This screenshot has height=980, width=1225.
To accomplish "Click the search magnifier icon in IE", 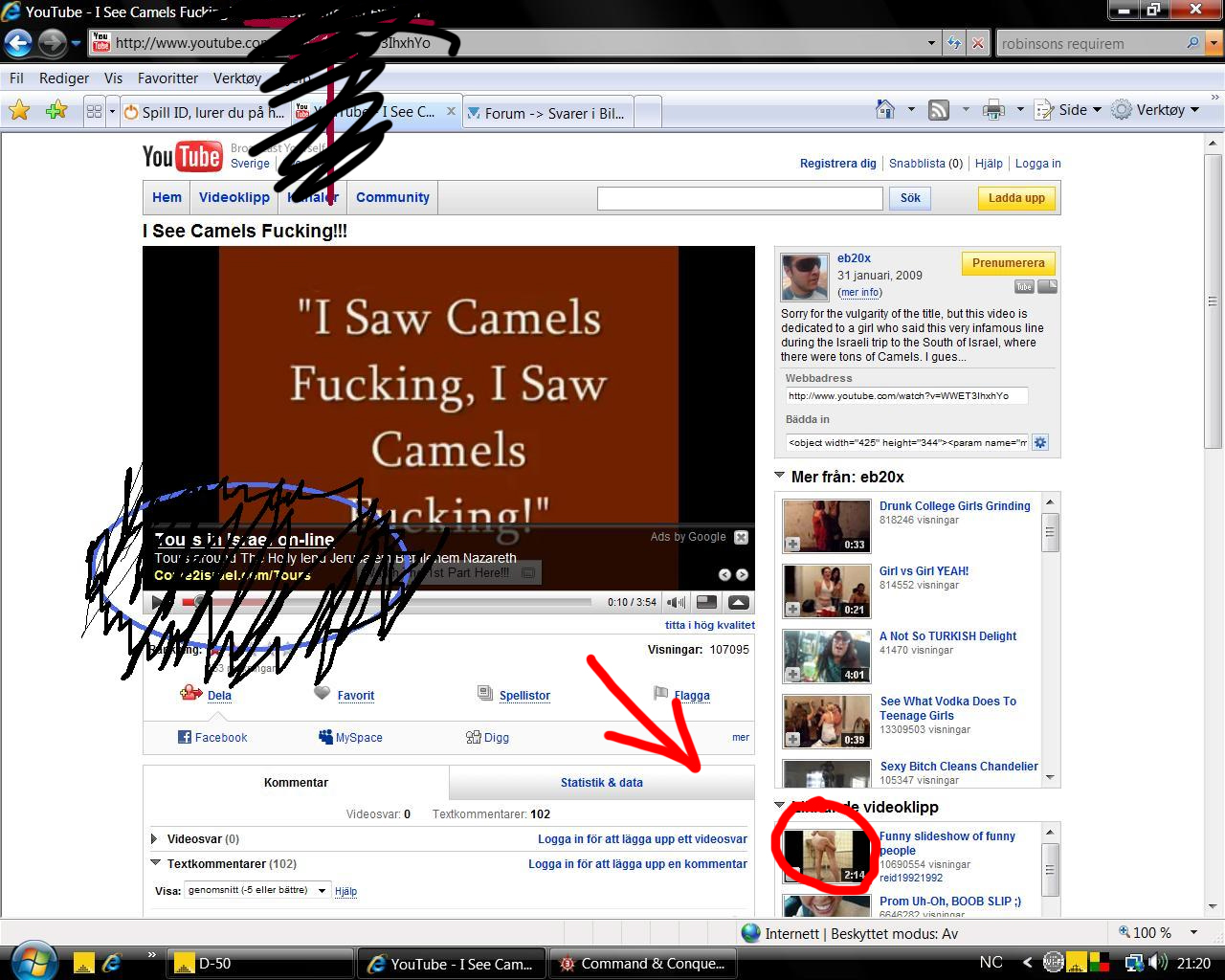I will 1192,43.
